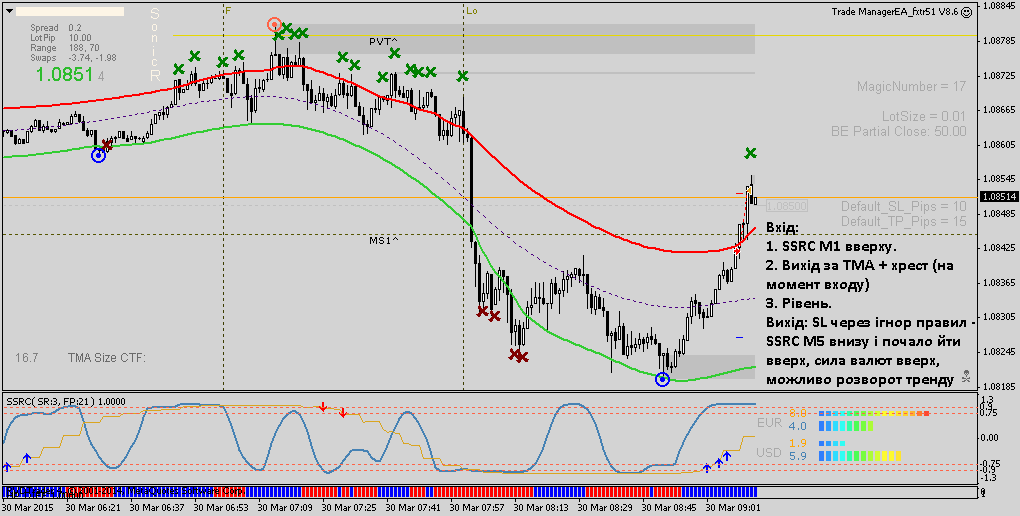Screen dimensions: 1020x516
Task: Click the Lo vertical line label
Action: (472, 10)
